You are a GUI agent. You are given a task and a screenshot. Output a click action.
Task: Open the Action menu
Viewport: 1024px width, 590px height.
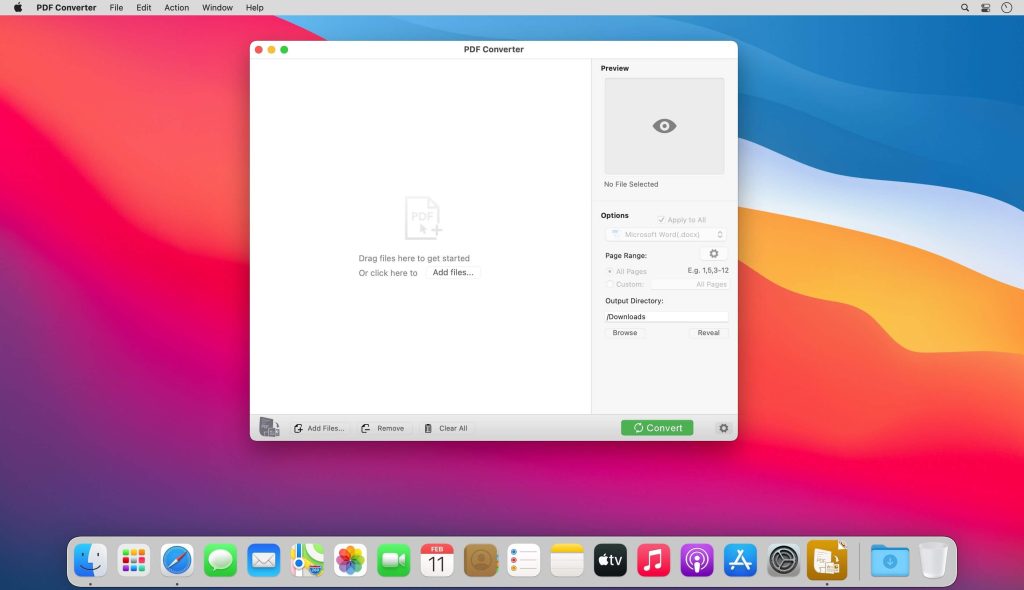point(176,7)
